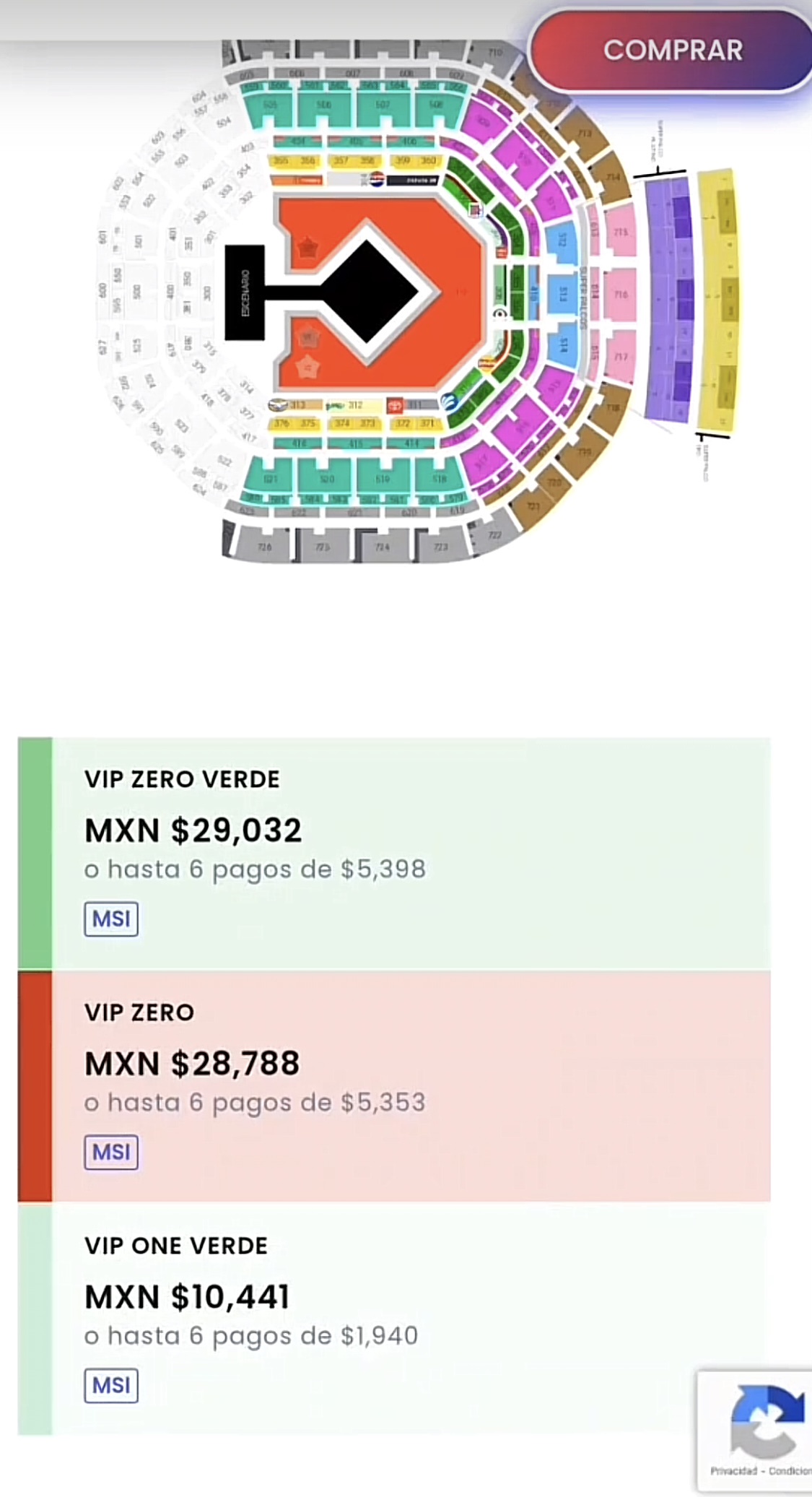Click the top star marker in orange floor
Screen dimensions: 812x1497
point(308,248)
